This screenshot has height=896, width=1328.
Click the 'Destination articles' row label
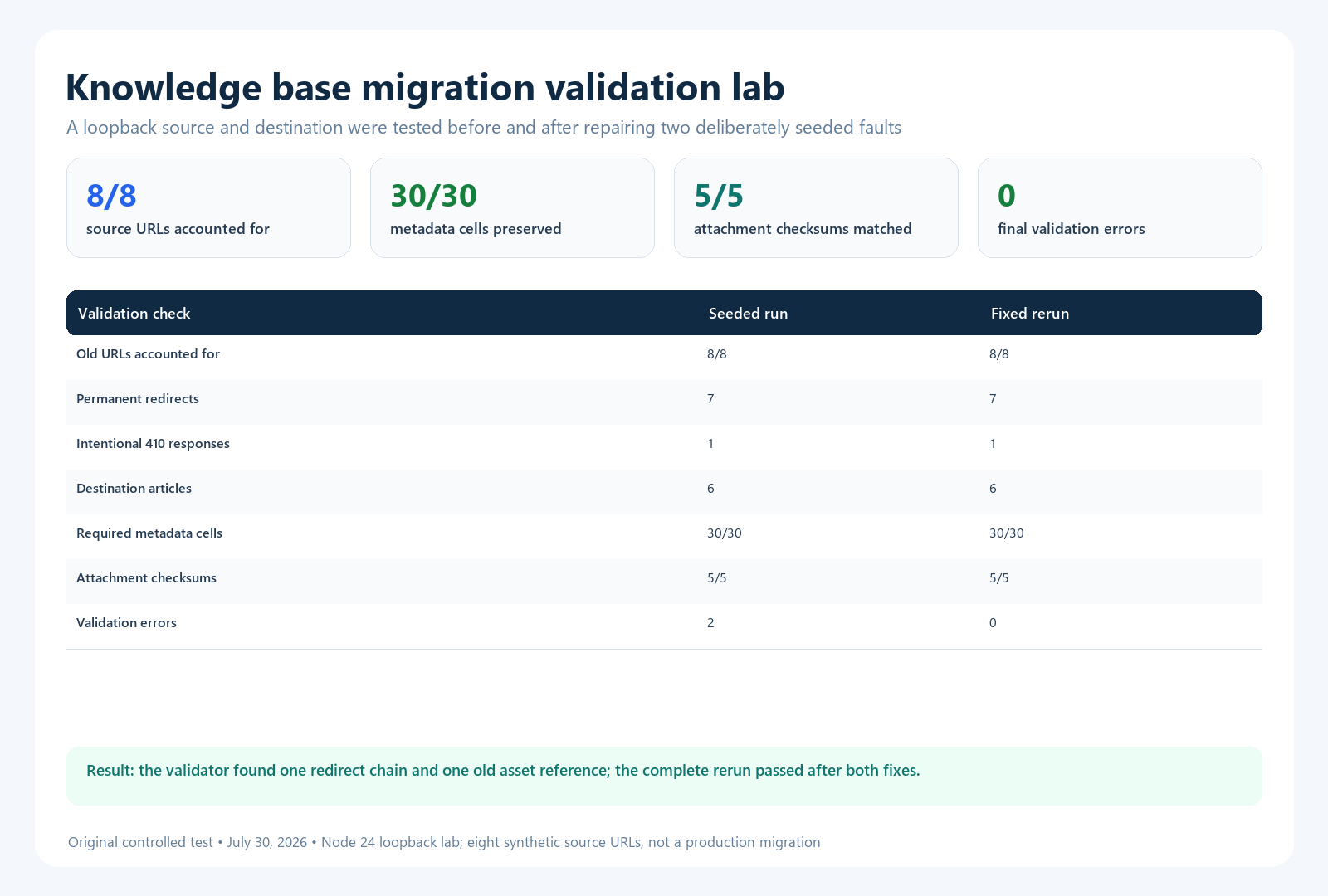(134, 489)
